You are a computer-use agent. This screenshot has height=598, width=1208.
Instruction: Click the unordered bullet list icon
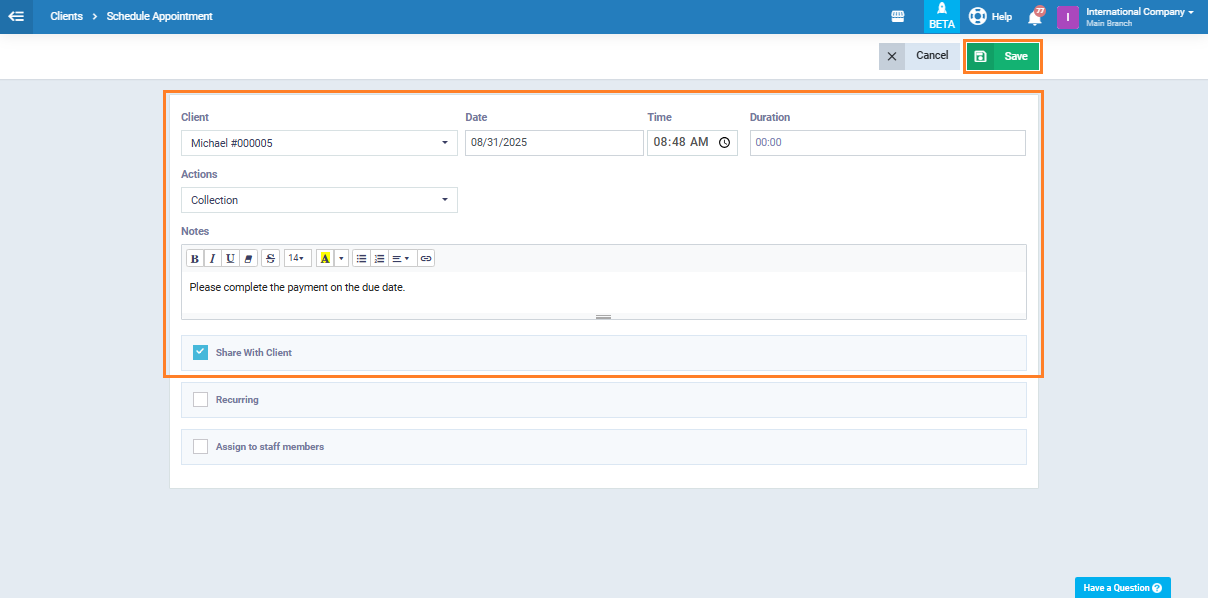point(361,258)
